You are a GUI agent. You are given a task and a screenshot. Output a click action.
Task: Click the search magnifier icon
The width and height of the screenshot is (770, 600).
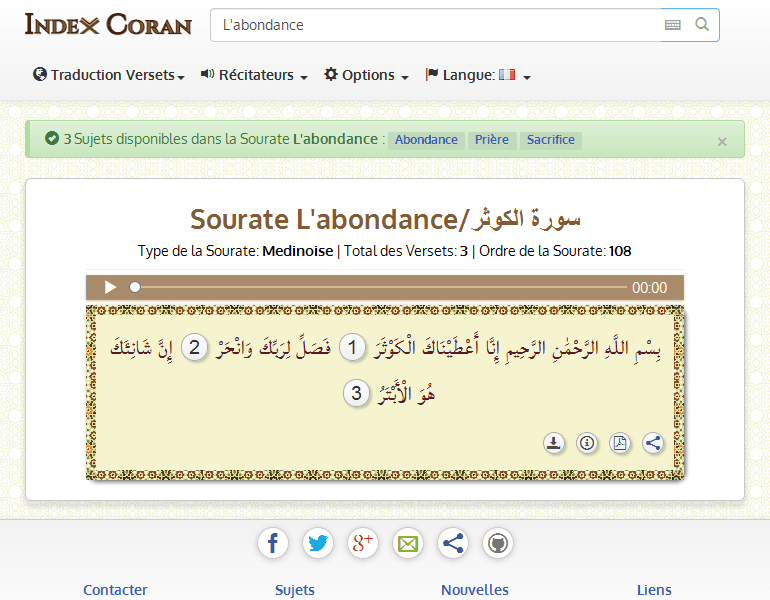click(702, 25)
